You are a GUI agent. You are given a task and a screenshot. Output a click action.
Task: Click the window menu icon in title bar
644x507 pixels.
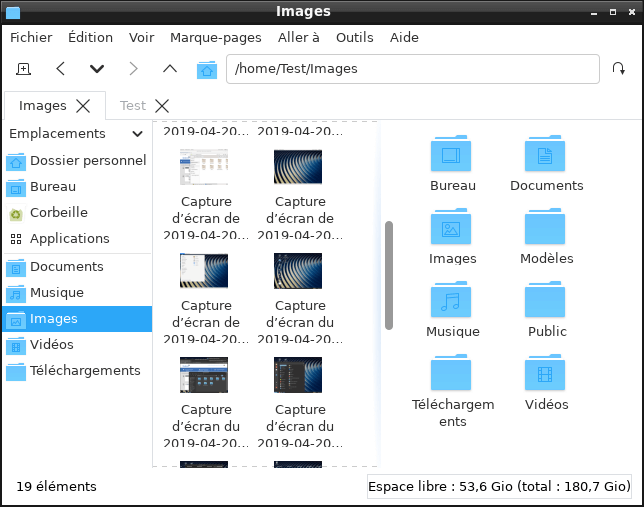[x=13, y=12]
